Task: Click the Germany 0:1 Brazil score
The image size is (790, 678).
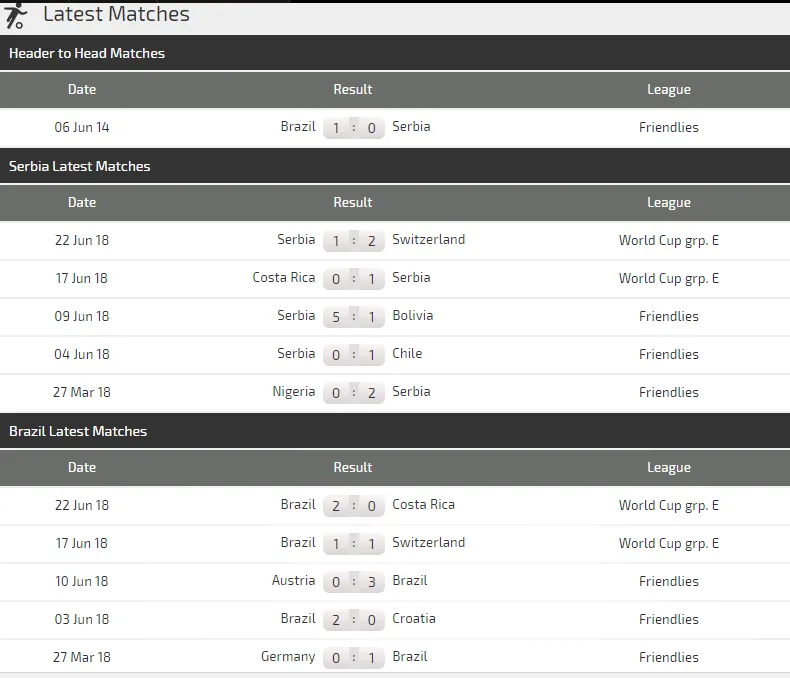Action: pyautogui.click(x=354, y=658)
